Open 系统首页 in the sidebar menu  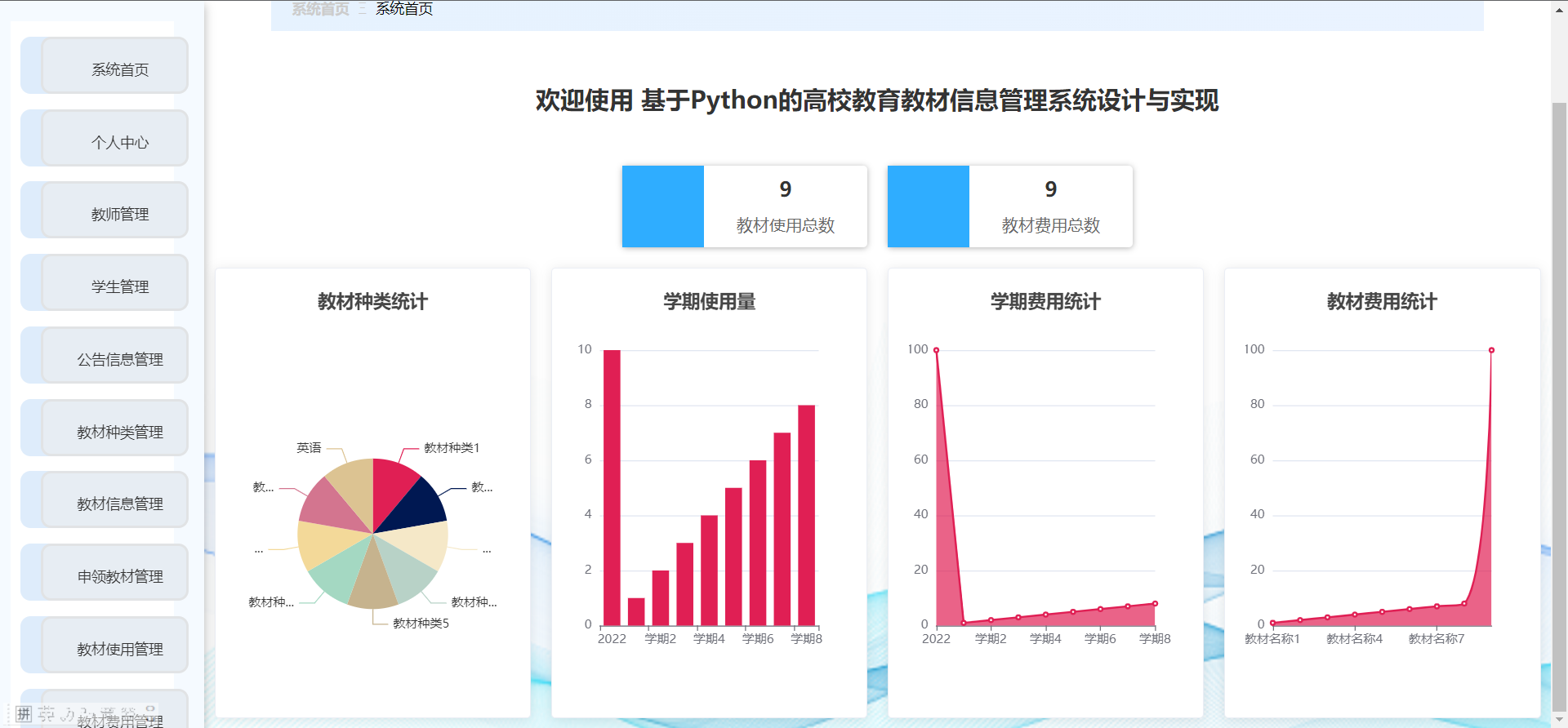(115, 66)
